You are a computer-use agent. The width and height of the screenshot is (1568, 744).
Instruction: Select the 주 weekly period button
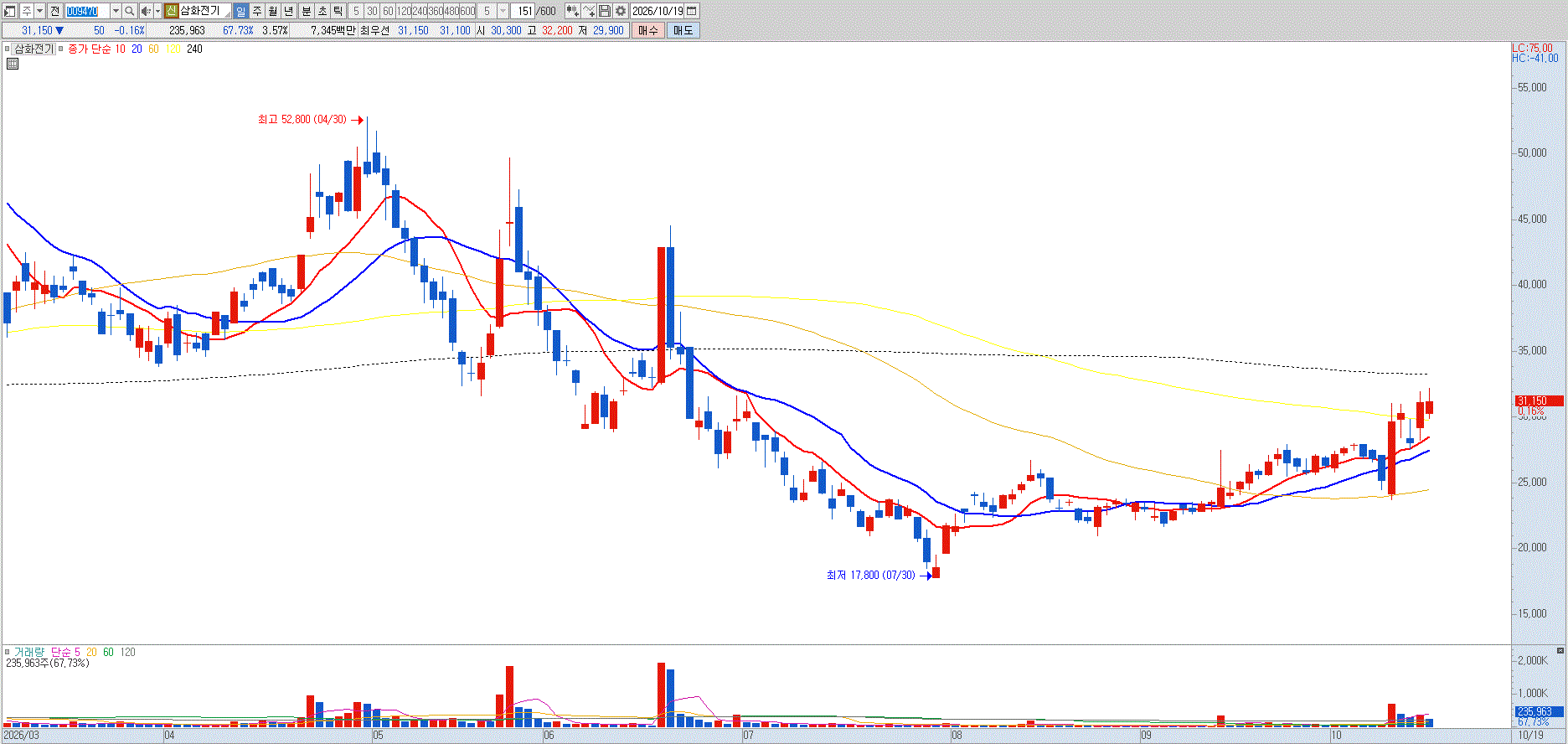click(x=257, y=11)
